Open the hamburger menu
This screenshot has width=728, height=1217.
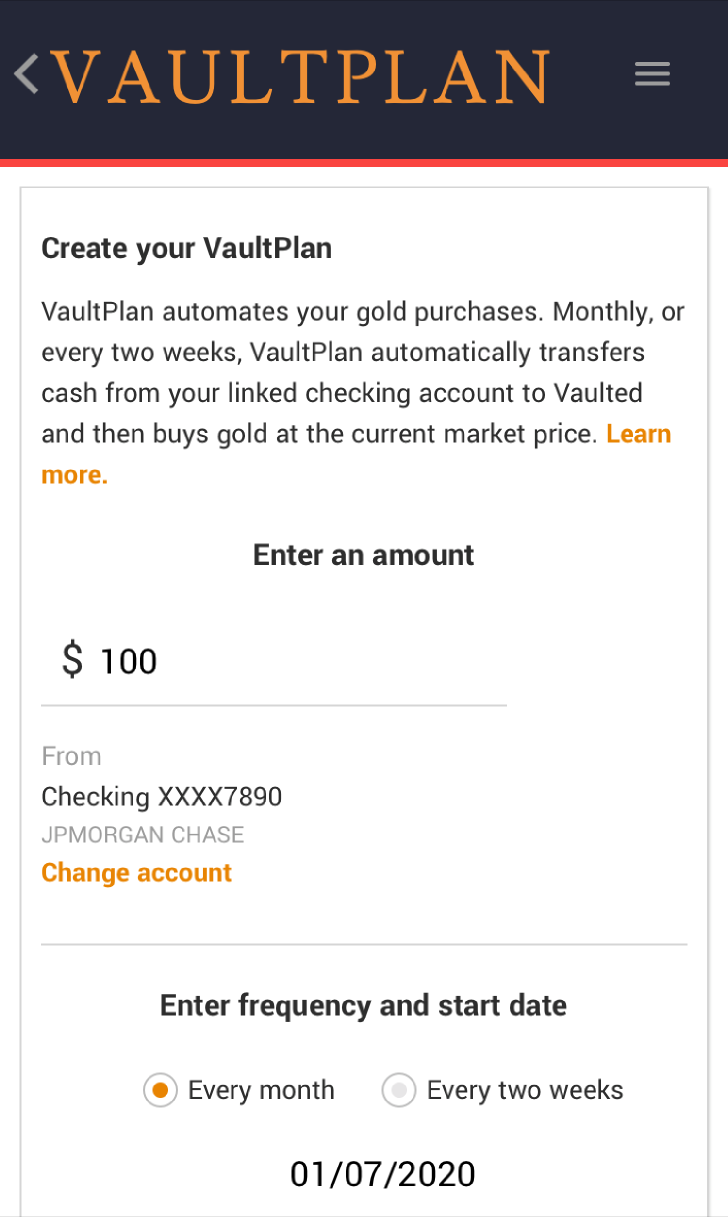click(x=652, y=74)
